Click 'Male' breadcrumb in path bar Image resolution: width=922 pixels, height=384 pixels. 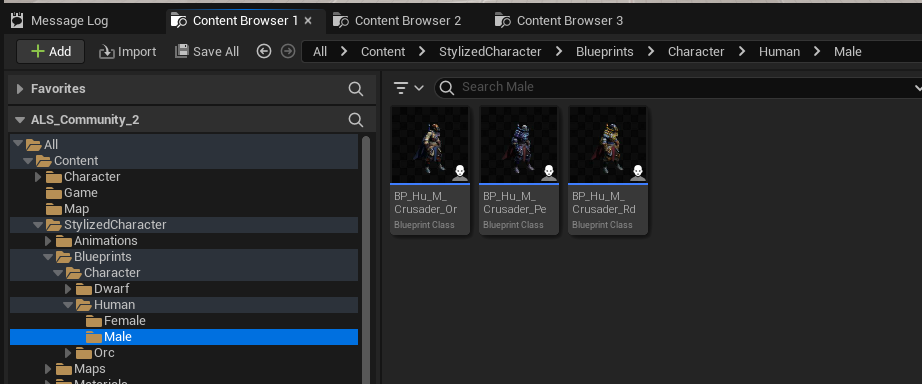[x=847, y=52]
